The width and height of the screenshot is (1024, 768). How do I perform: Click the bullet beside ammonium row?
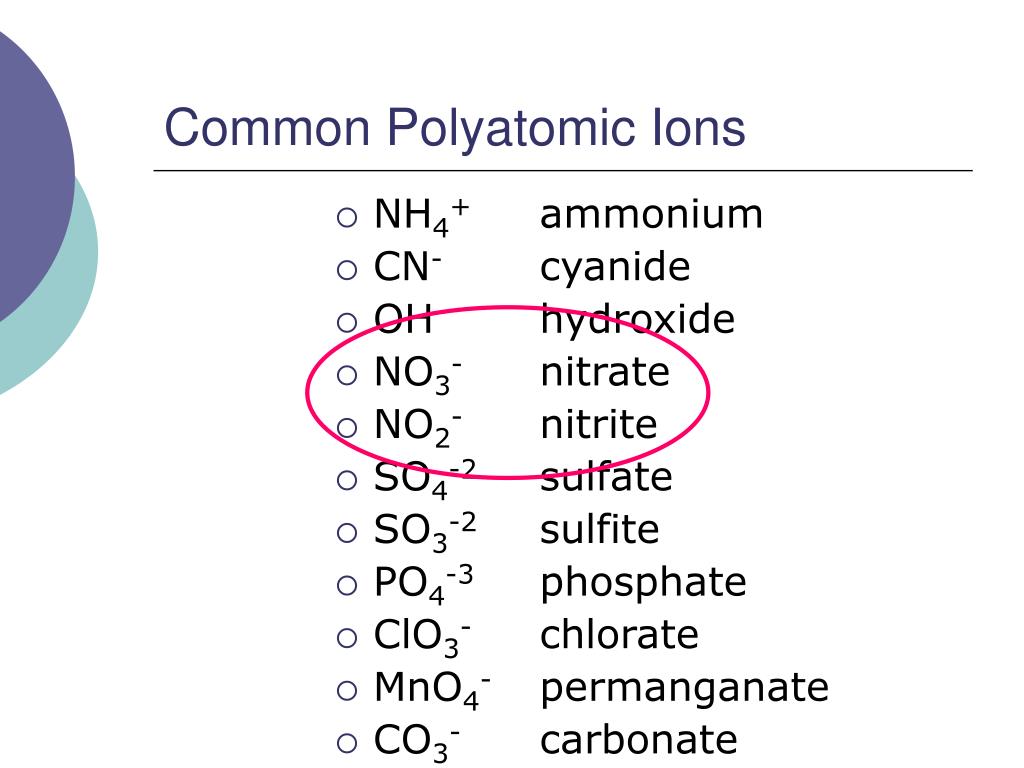(347, 217)
